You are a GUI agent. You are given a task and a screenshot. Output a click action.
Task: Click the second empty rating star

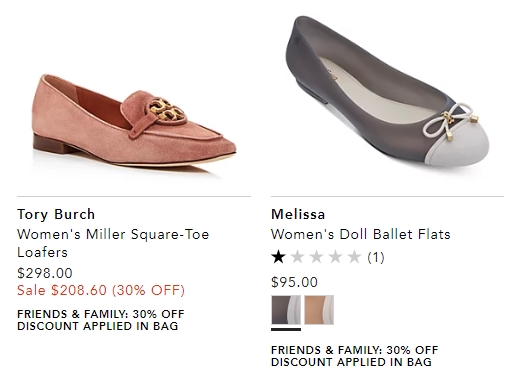coord(297,257)
